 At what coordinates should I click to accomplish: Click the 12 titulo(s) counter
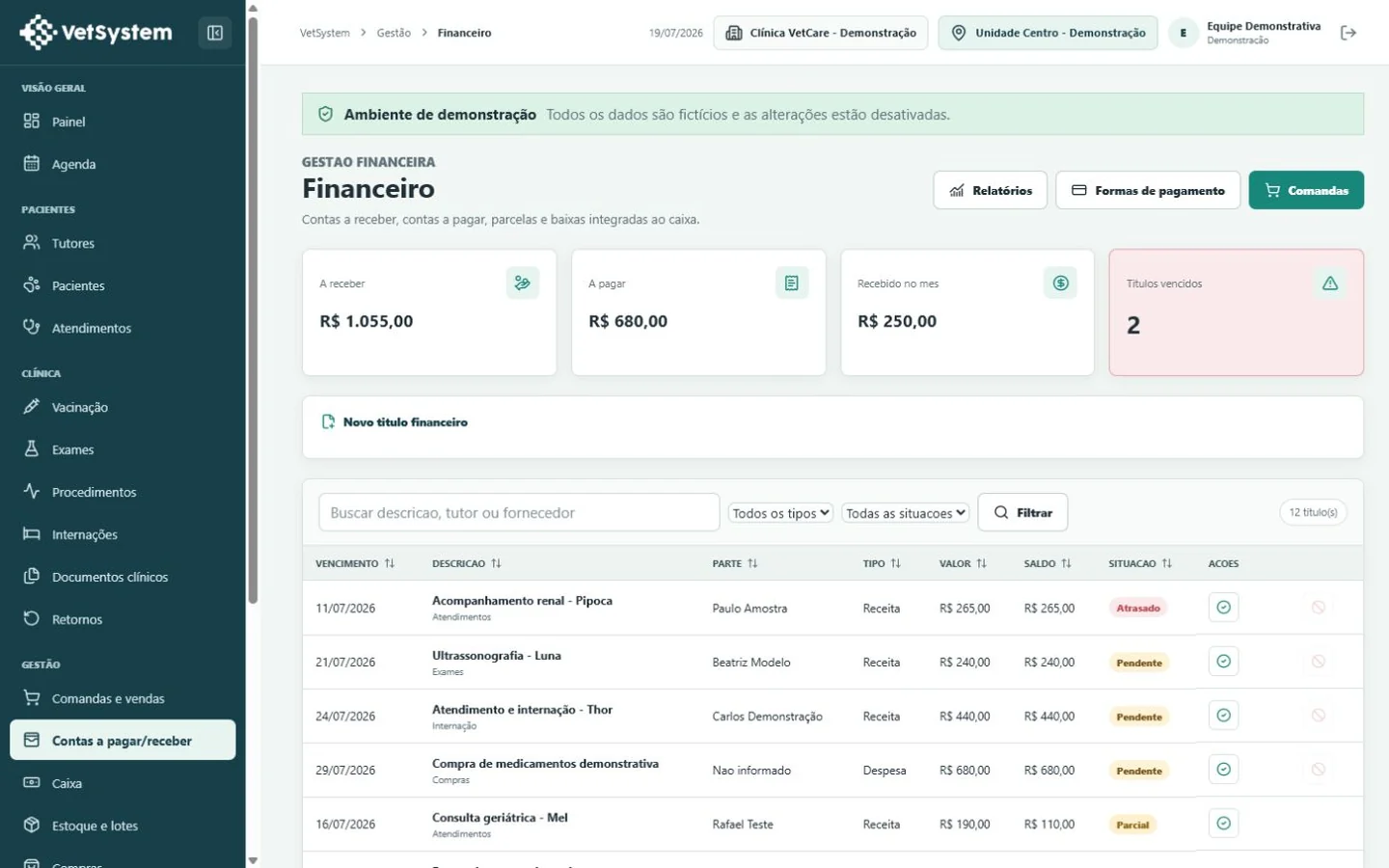click(1313, 512)
